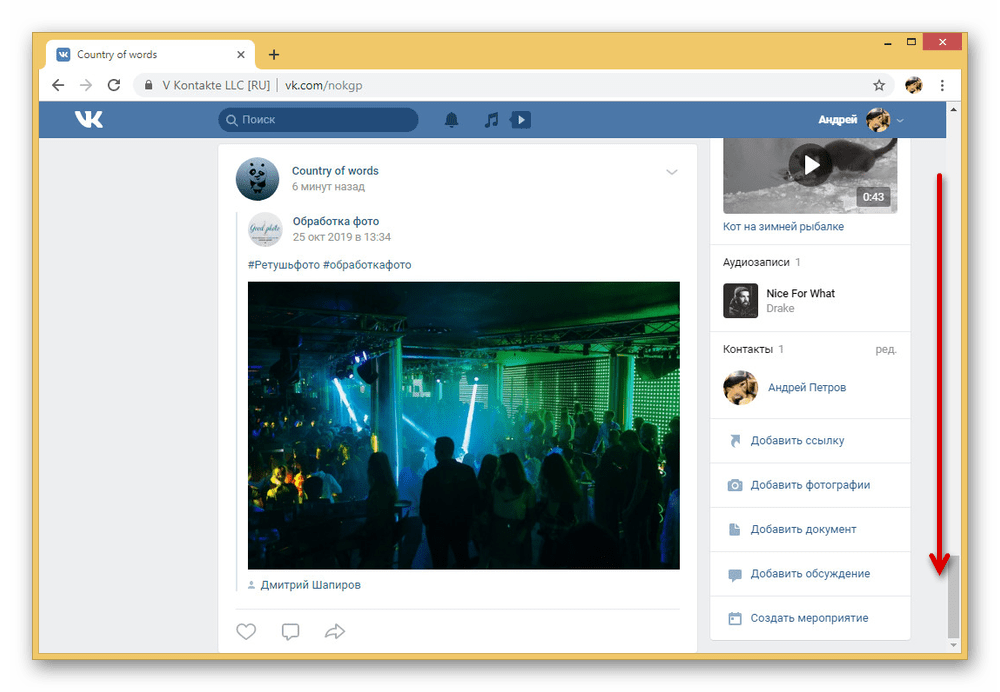Click Создать мероприятие link
Screen dimensions: 1000x692
[x=809, y=618]
